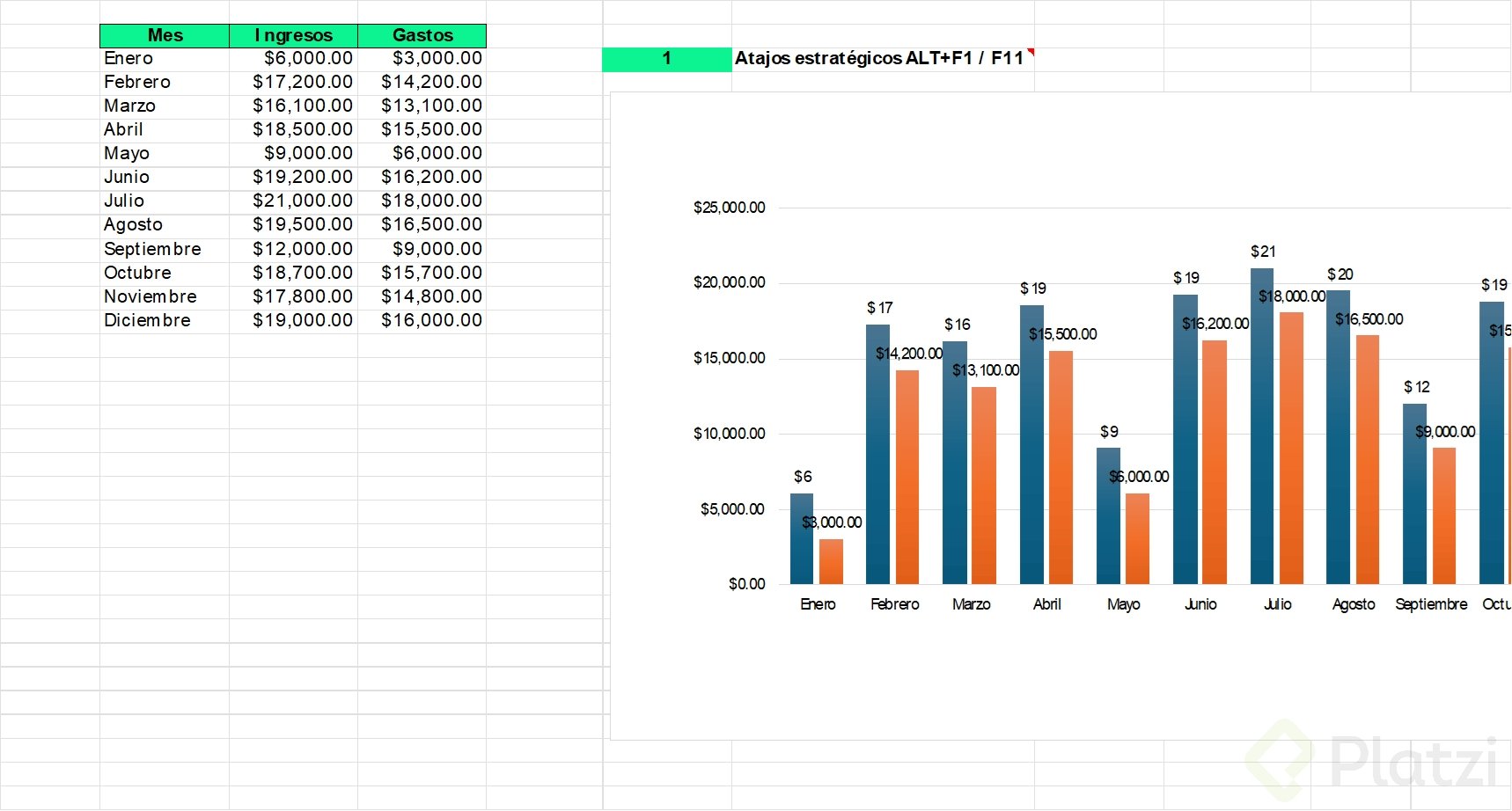Viewport: 1512px width, 811px height.
Task: Select the Mes header cell
Action: [165, 35]
